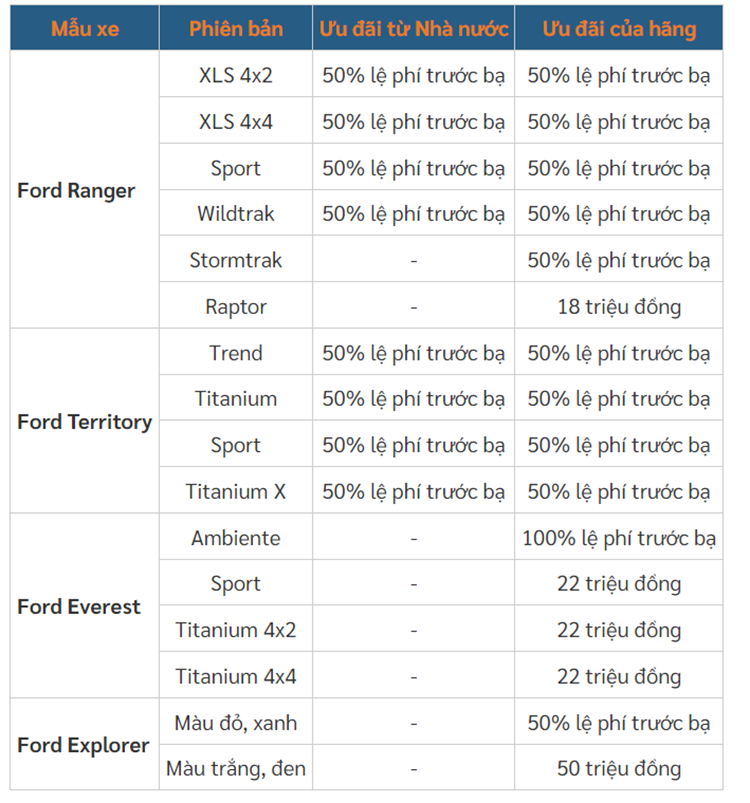
Task: Click the "Mẫu xe" column header
Action: (85, 29)
